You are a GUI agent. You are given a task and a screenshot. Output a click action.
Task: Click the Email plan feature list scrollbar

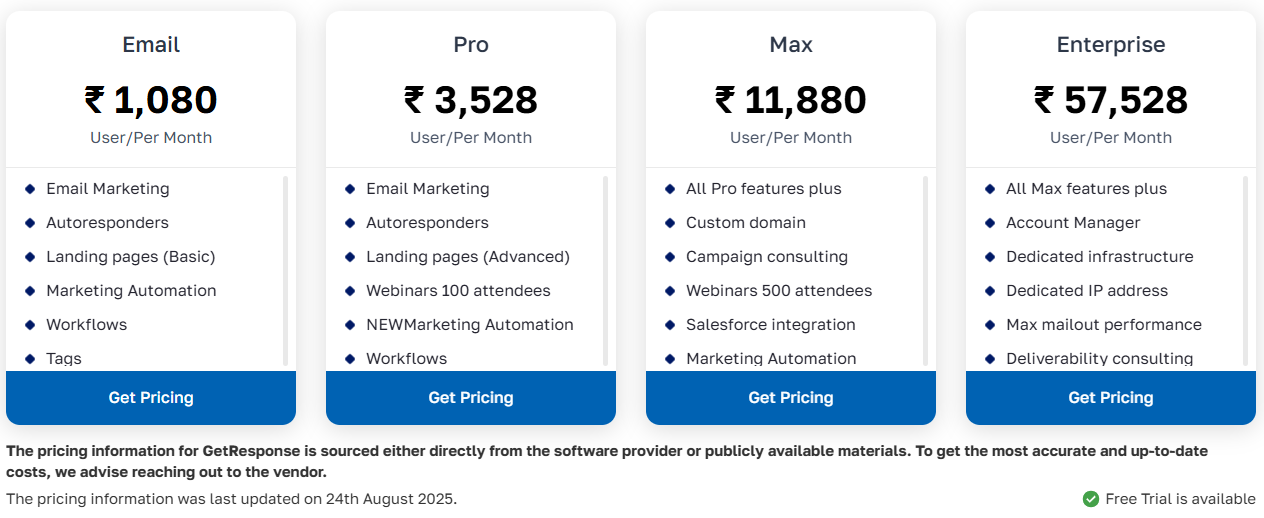(285, 270)
